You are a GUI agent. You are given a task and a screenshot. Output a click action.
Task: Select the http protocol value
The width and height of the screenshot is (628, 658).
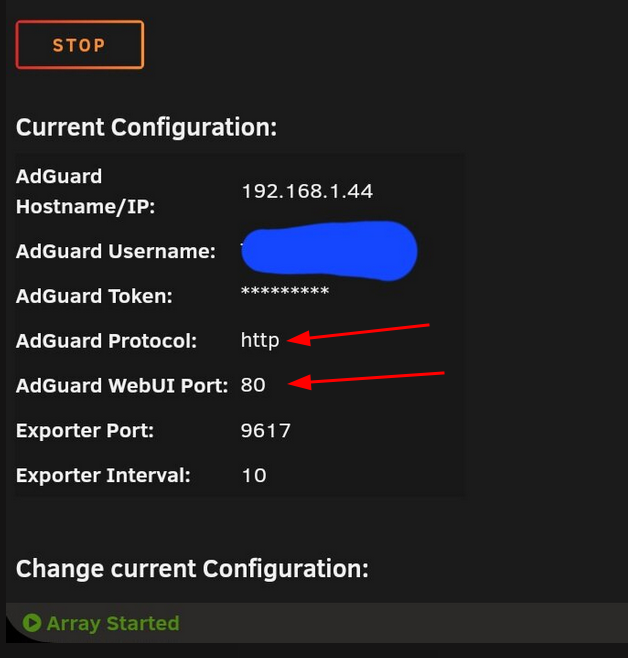(x=260, y=340)
